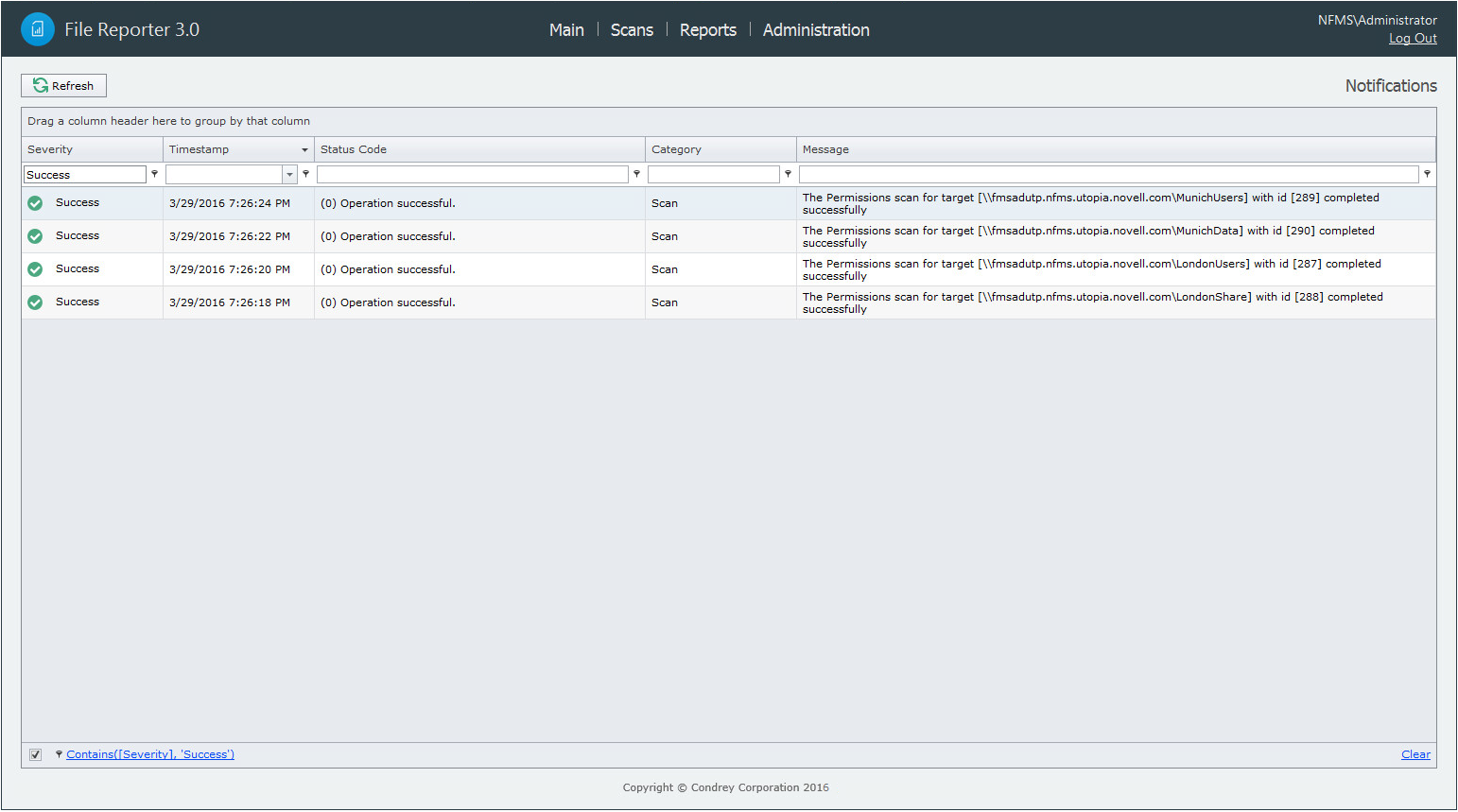
Task: Click Success severity text in 7:26:20 PM row
Action: click(x=78, y=269)
